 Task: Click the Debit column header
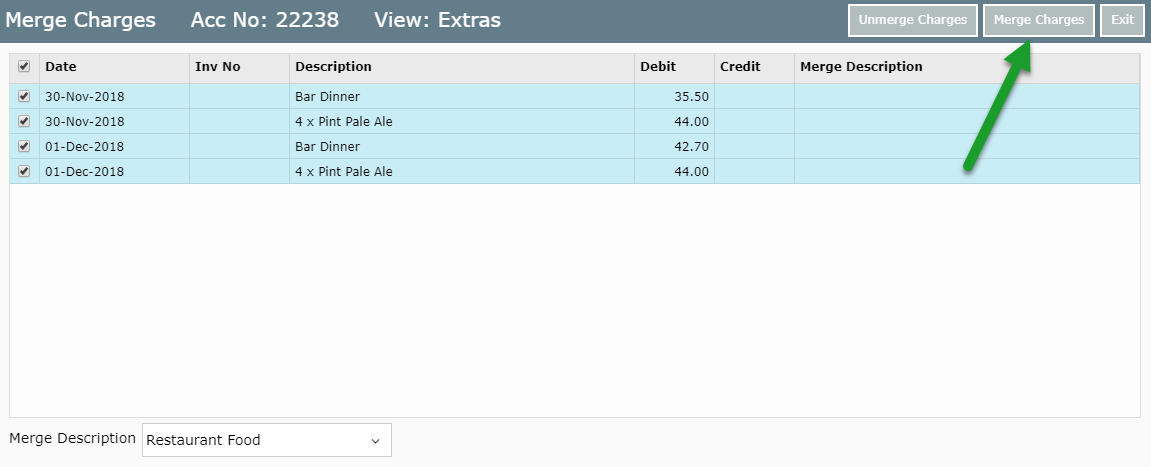(x=658, y=67)
